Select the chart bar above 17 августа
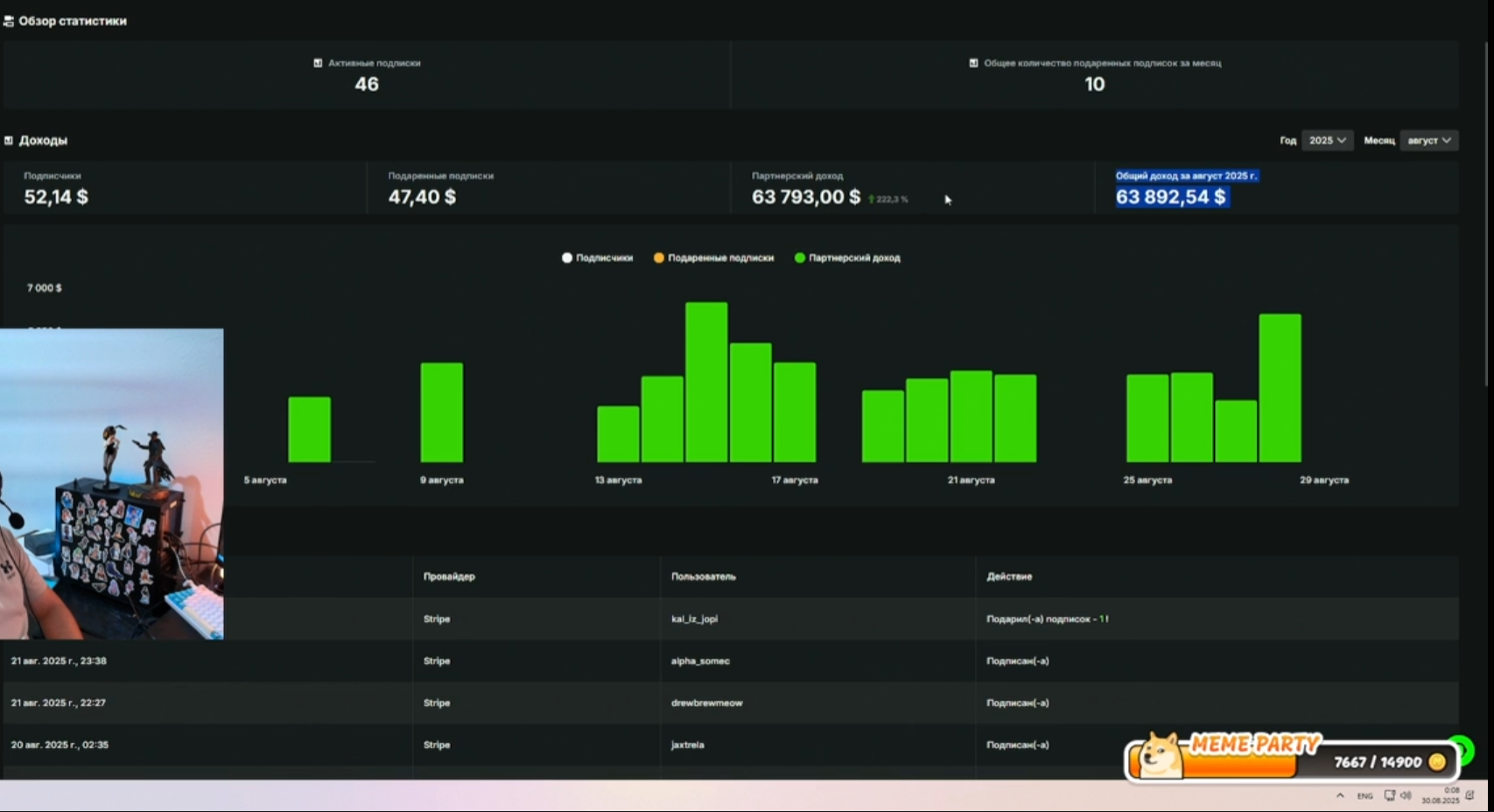The image size is (1494, 812). coord(795,412)
